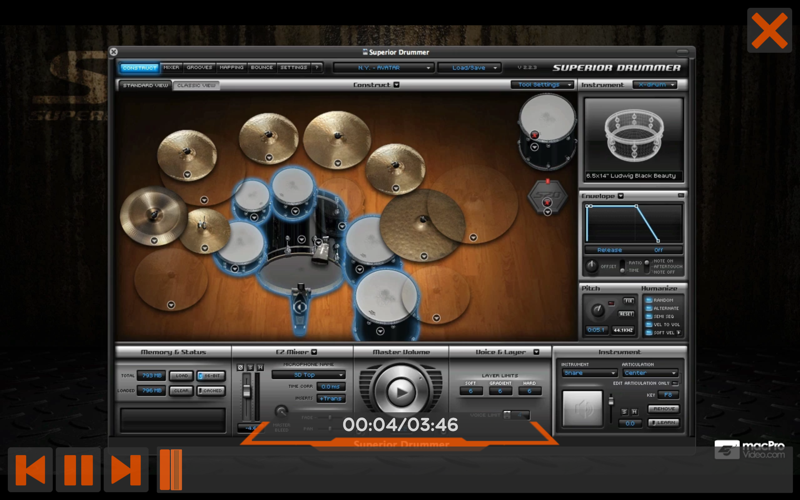Open the Bounce tab
Screen dimensions: 800x500
point(262,67)
